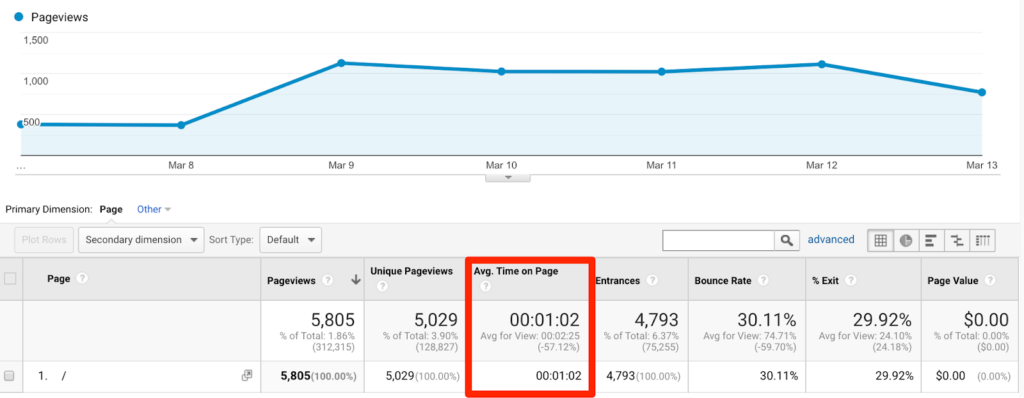Open the advanced filter link
The image size is (1024, 398).
coord(831,239)
